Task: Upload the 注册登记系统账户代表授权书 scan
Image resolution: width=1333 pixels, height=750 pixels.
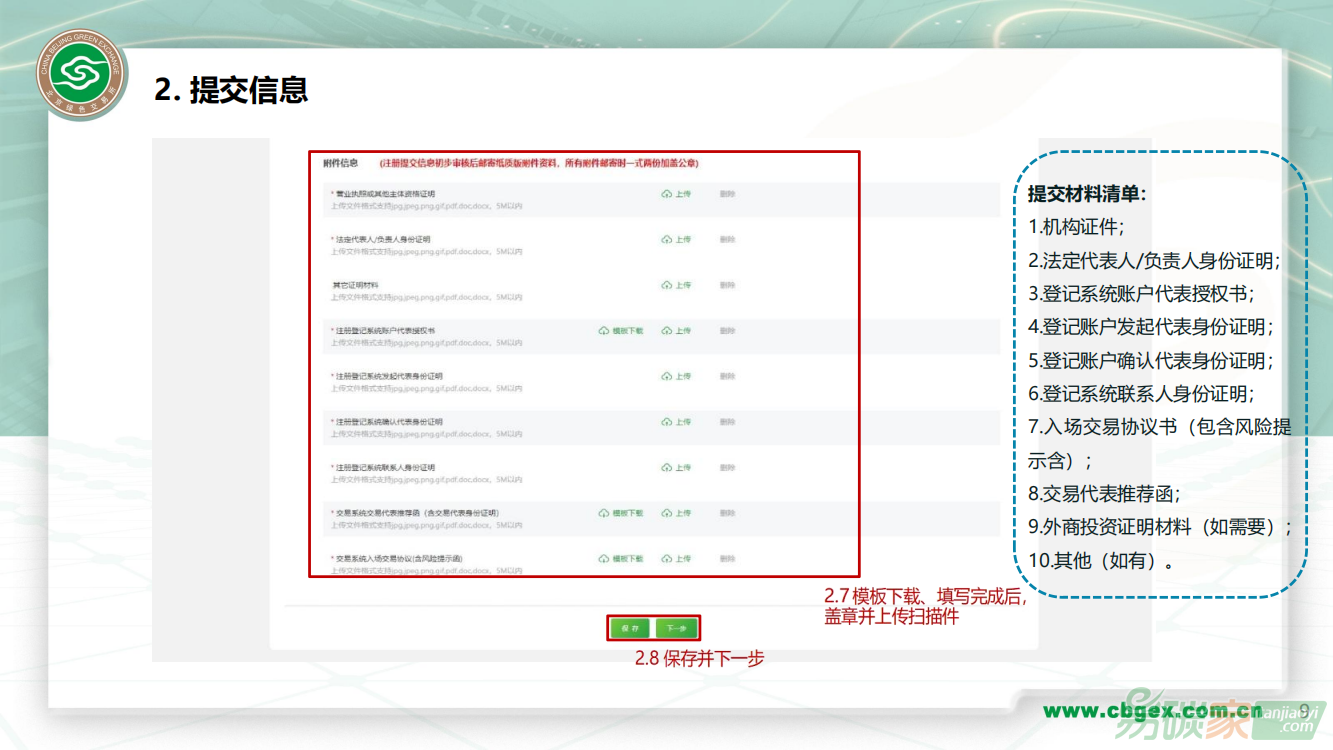Action: point(677,331)
